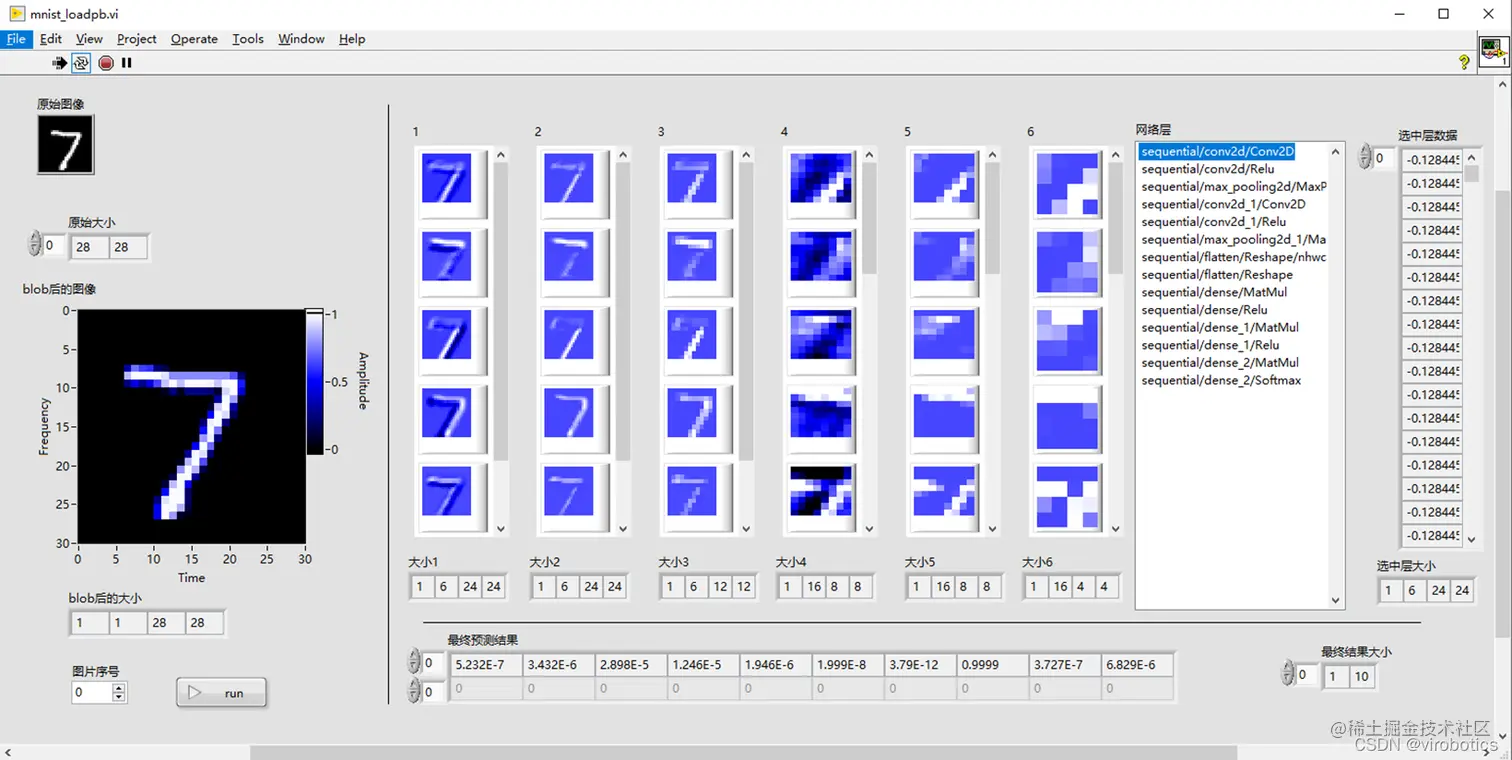Click the 图片序号 numeric input field
Screen dimensions: 1512x760
click(x=91, y=692)
